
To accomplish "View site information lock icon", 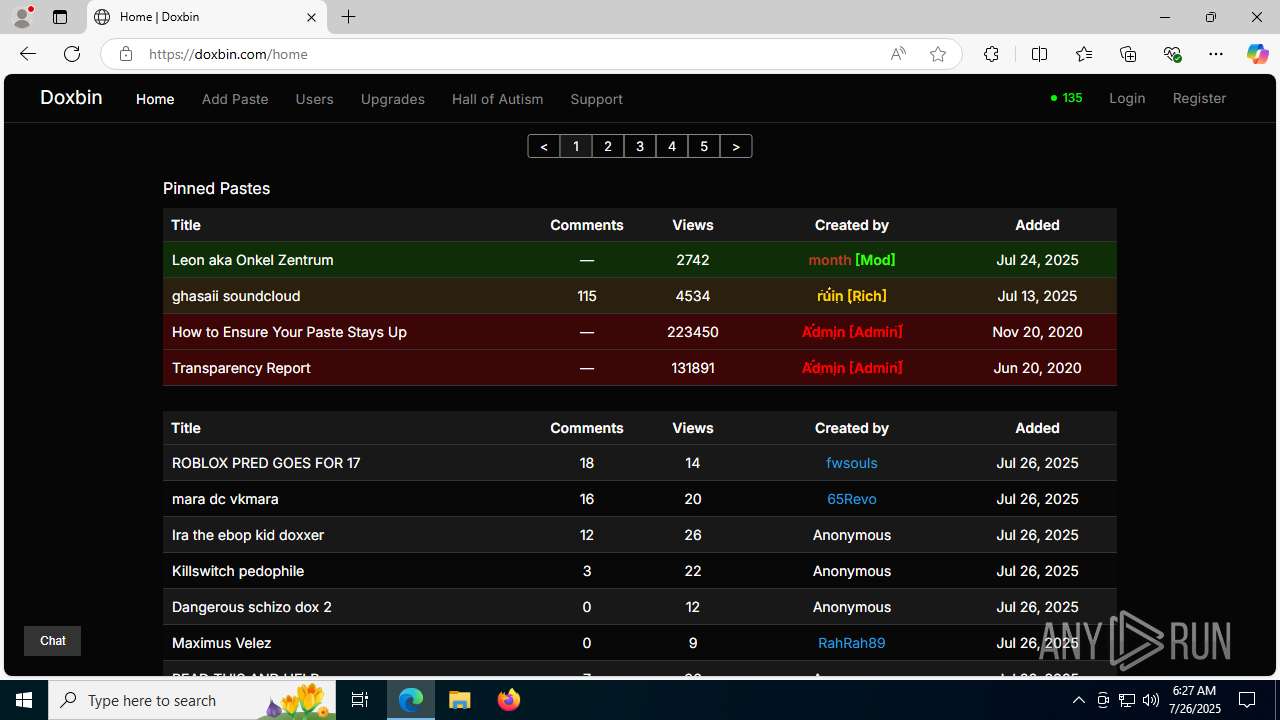I will [x=125, y=54].
